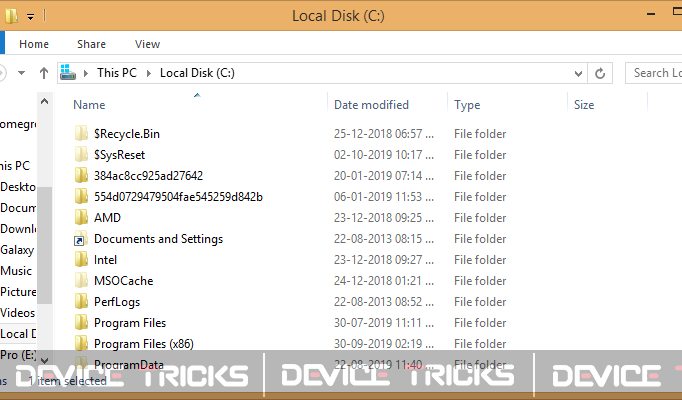The width and height of the screenshot is (682, 400).
Task: Click the $Recycle.Bin folder icon
Action: click(x=81, y=133)
